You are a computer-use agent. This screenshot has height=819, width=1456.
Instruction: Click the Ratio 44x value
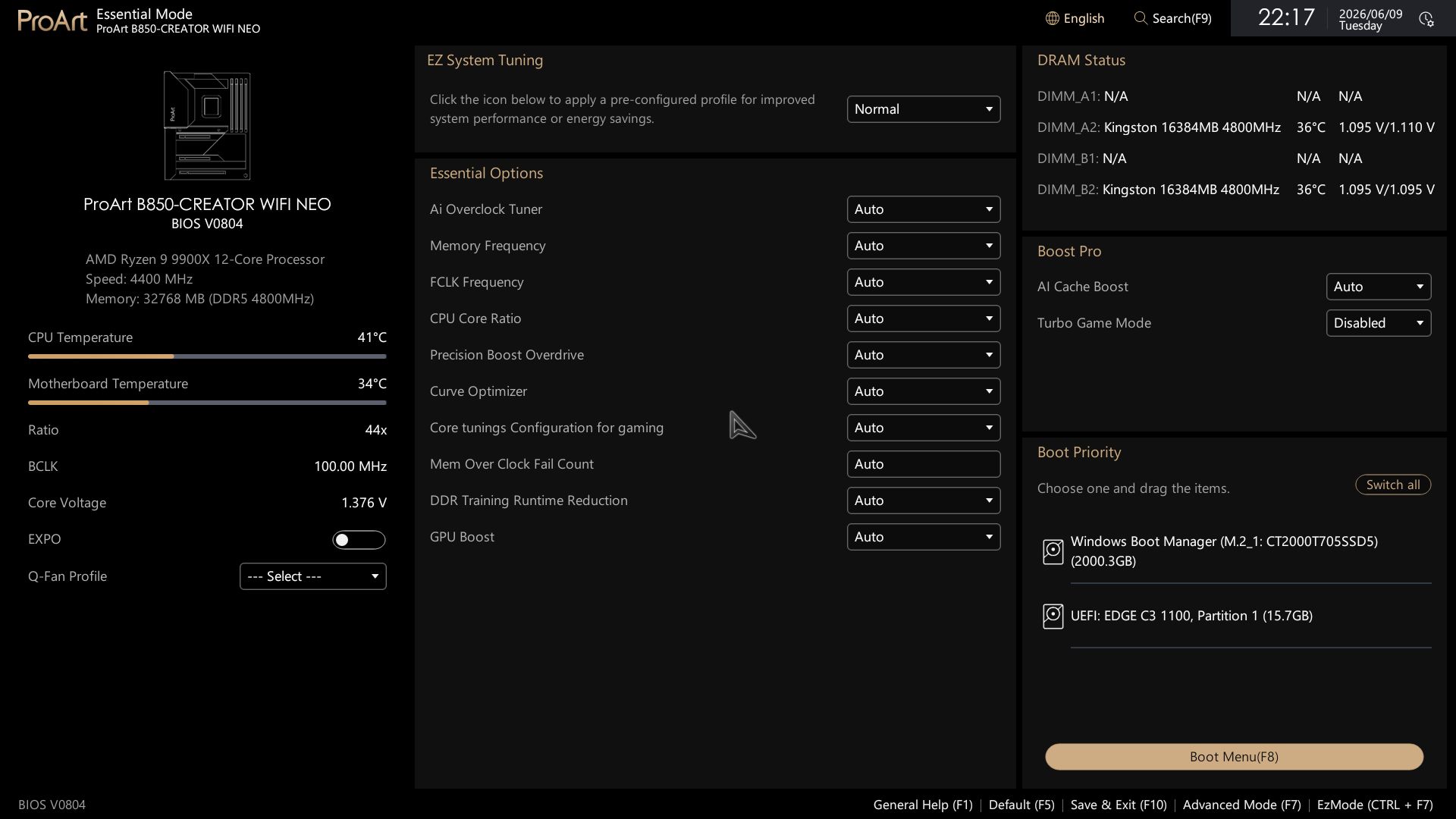click(x=375, y=430)
